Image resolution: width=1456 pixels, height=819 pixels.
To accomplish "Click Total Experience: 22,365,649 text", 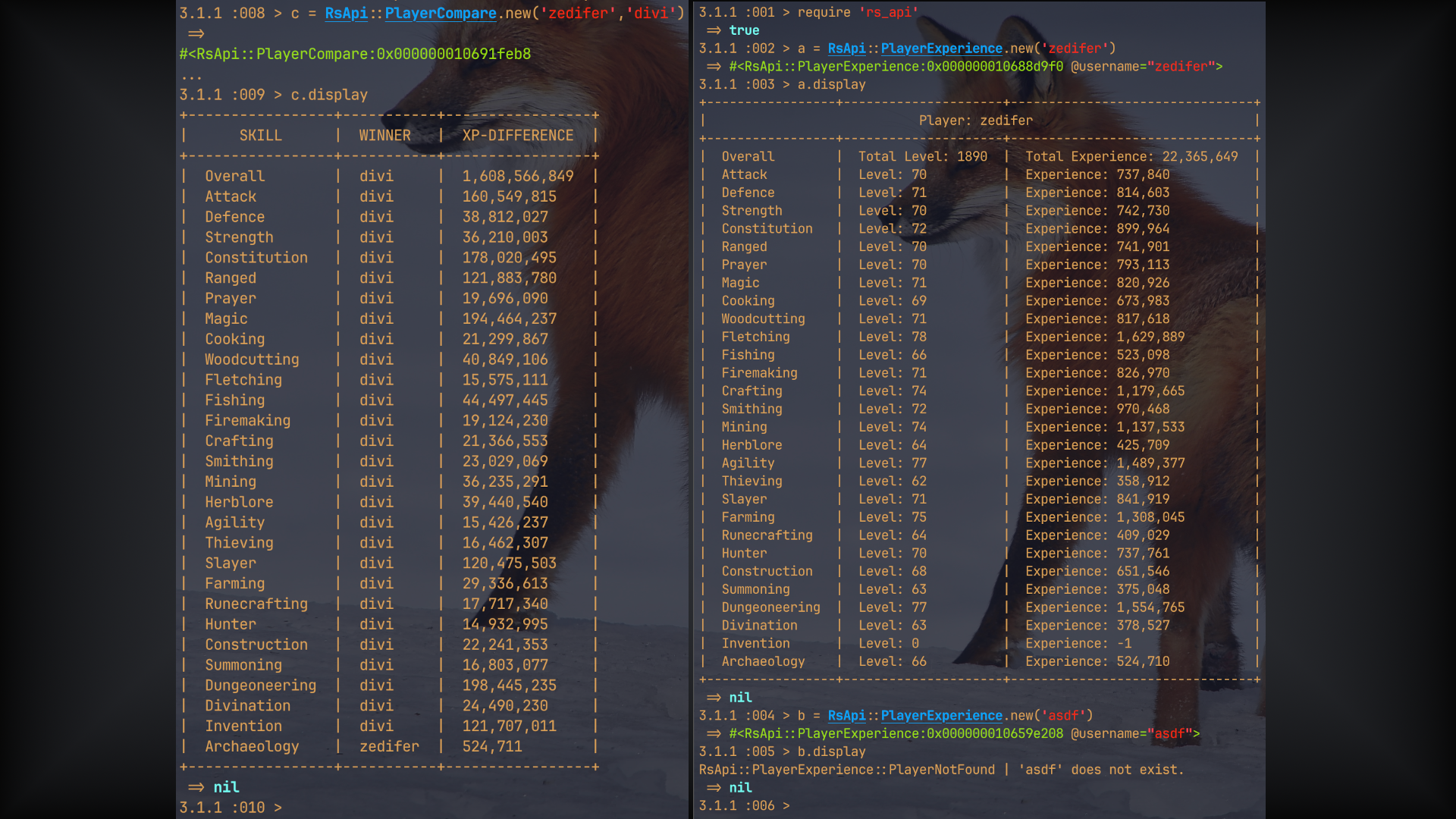I will click(1131, 157).
